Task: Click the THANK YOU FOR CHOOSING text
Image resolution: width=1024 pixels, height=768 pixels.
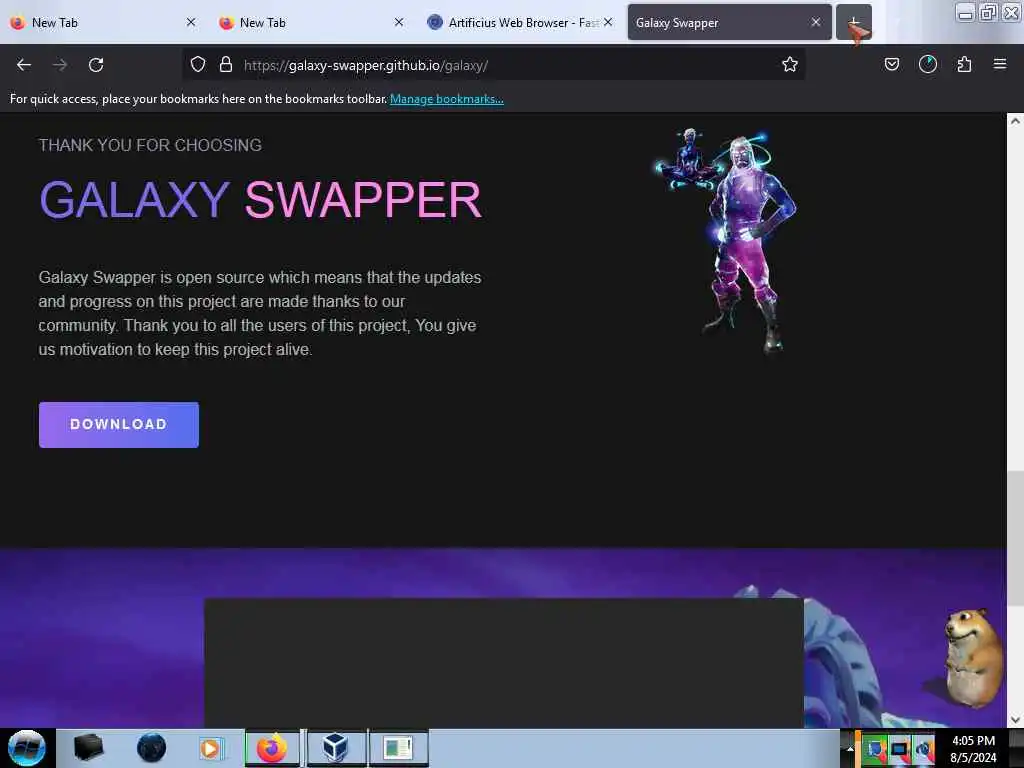Action: (x=150, y=145)
